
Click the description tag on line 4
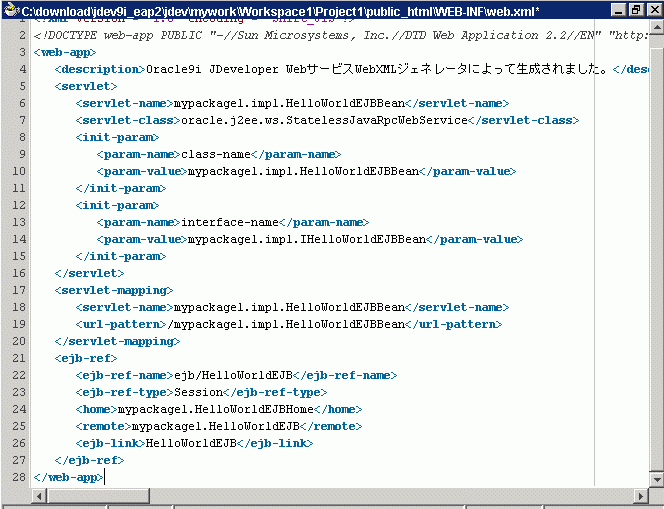pyautogui.click(x=100, y=69)
